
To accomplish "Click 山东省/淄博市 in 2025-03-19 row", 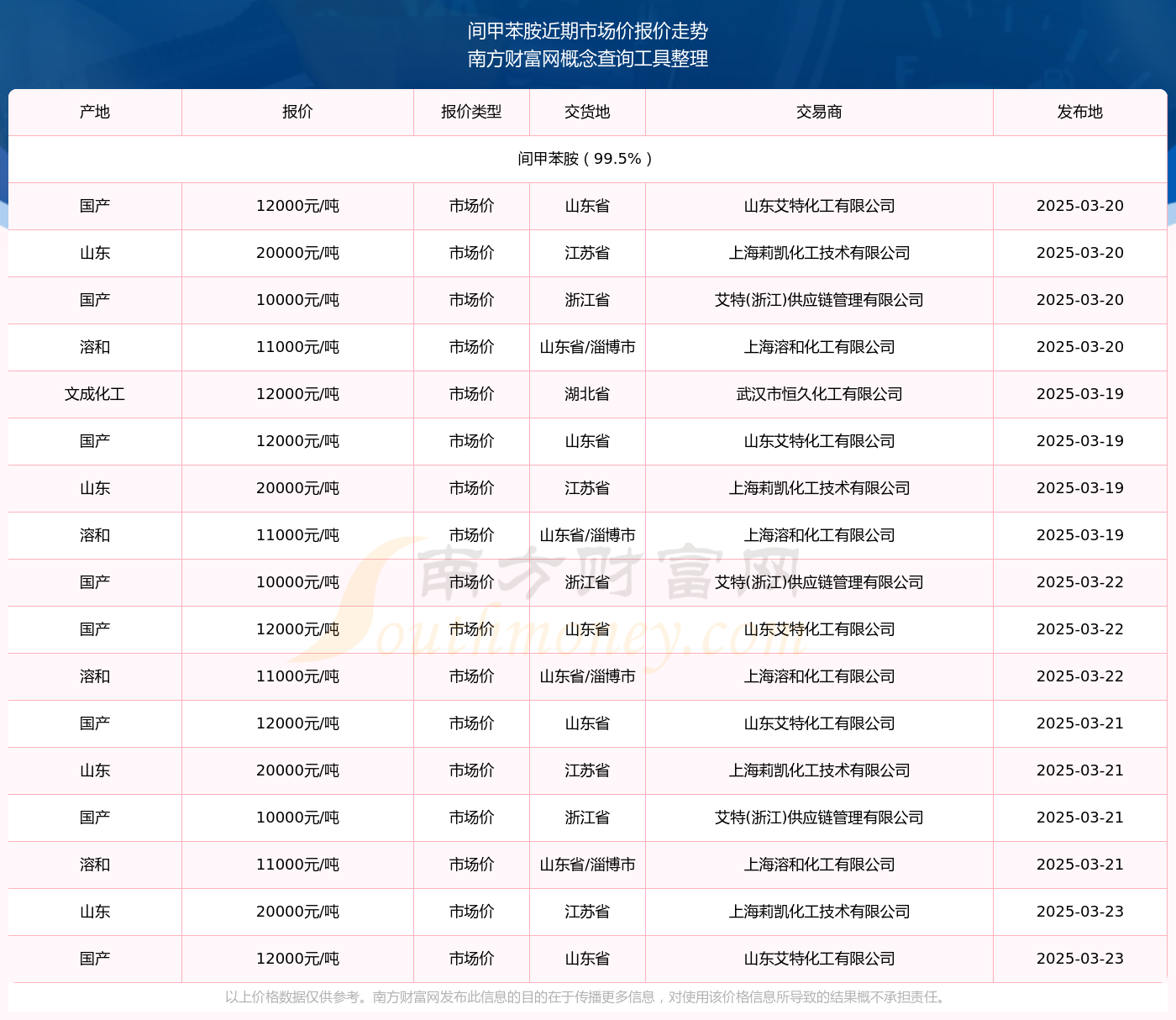I will click(x=587, y=535).
